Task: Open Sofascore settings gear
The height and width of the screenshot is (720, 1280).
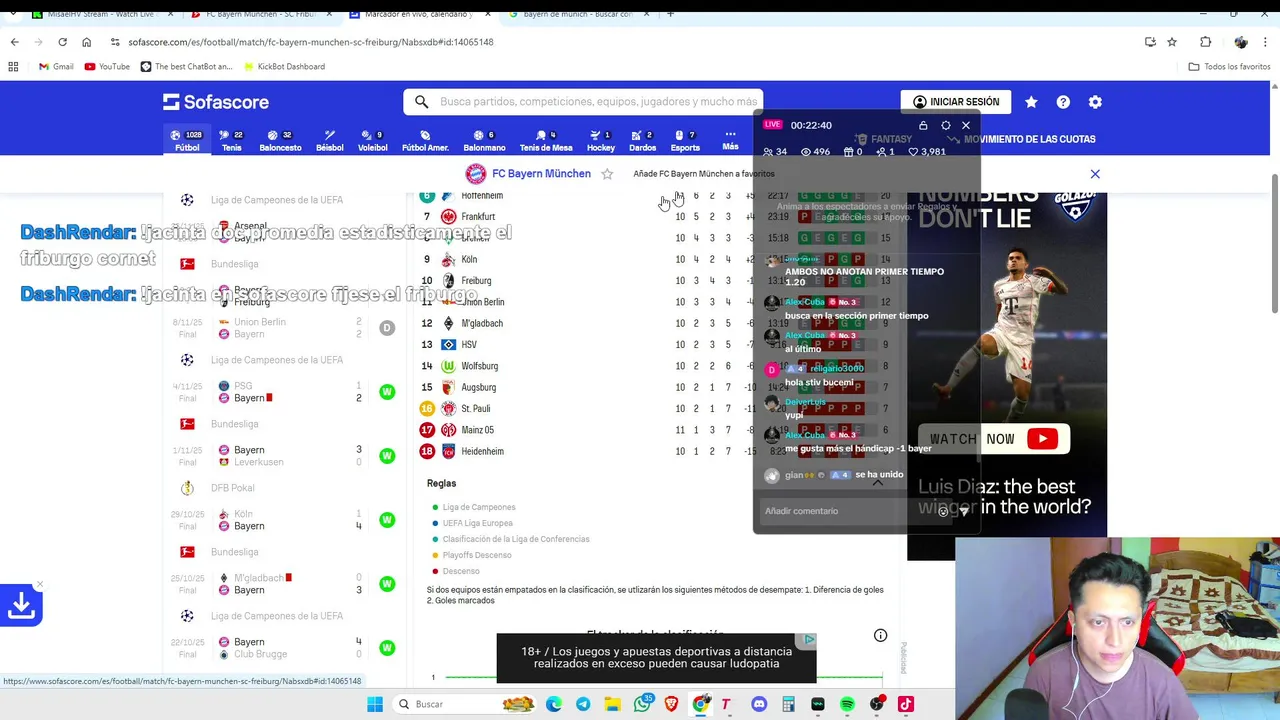Action: click(x=1095, y=102)
